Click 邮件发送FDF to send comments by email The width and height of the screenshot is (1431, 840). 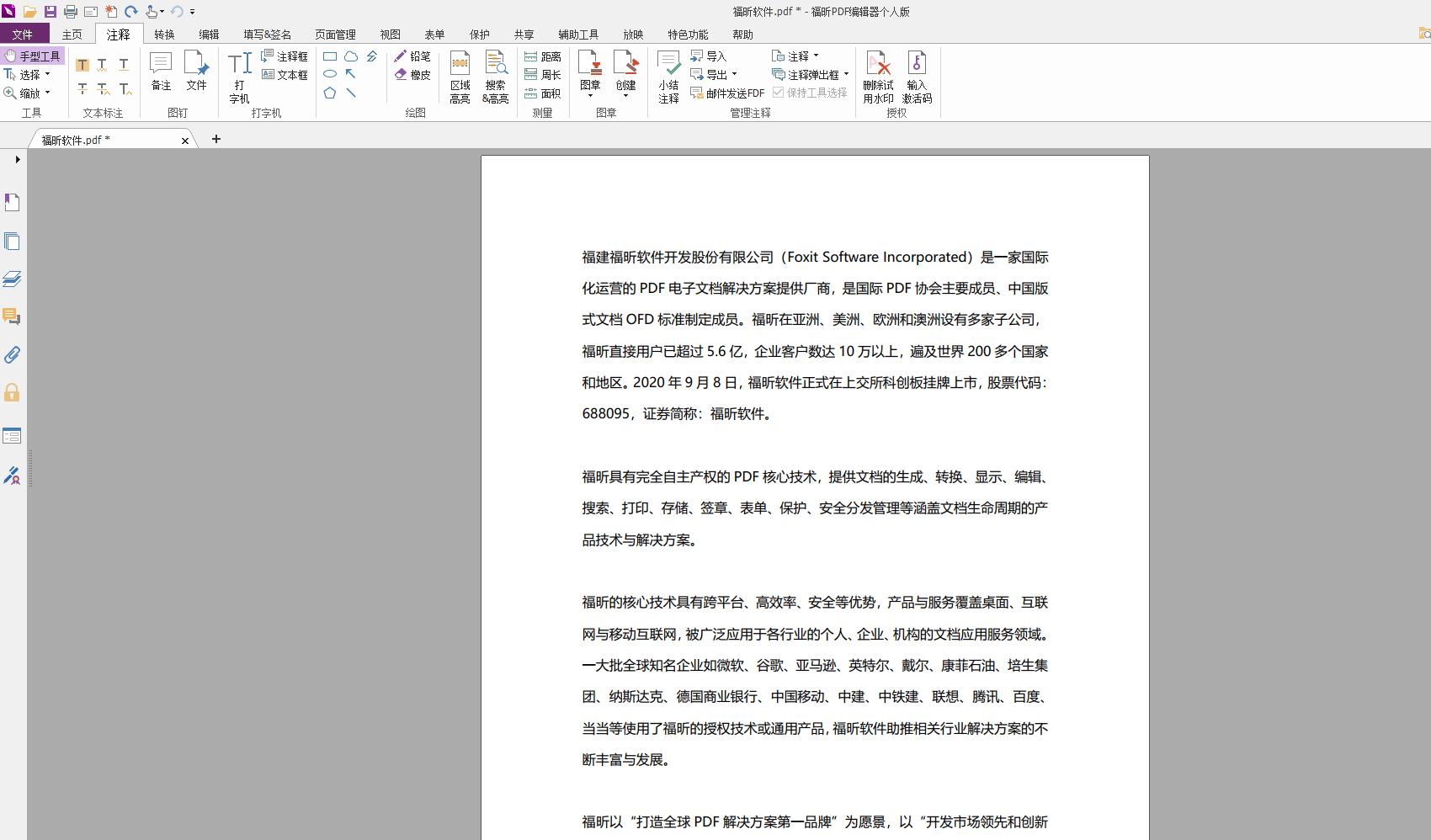coord(727,93)
